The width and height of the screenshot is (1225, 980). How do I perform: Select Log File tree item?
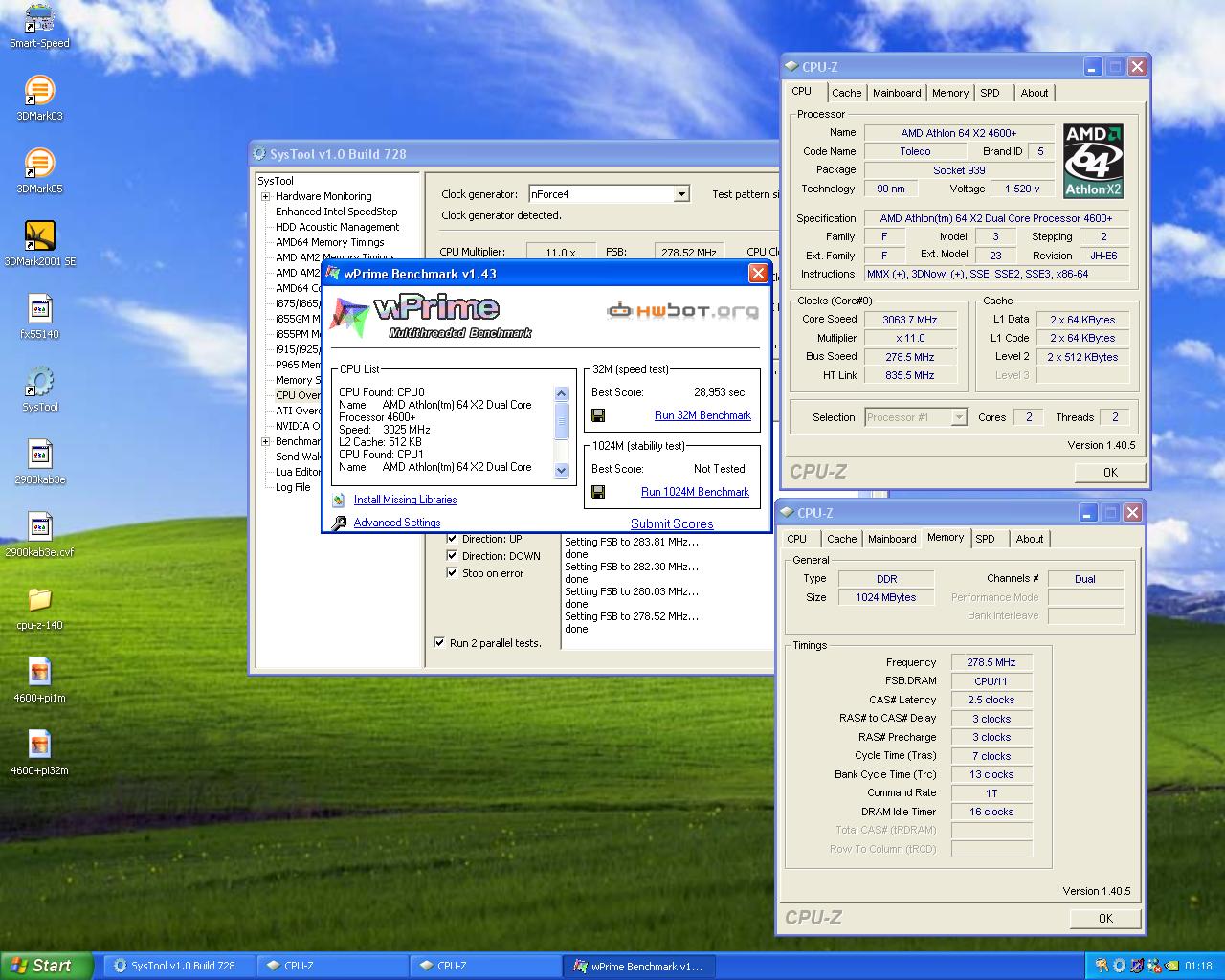(293, 487)
